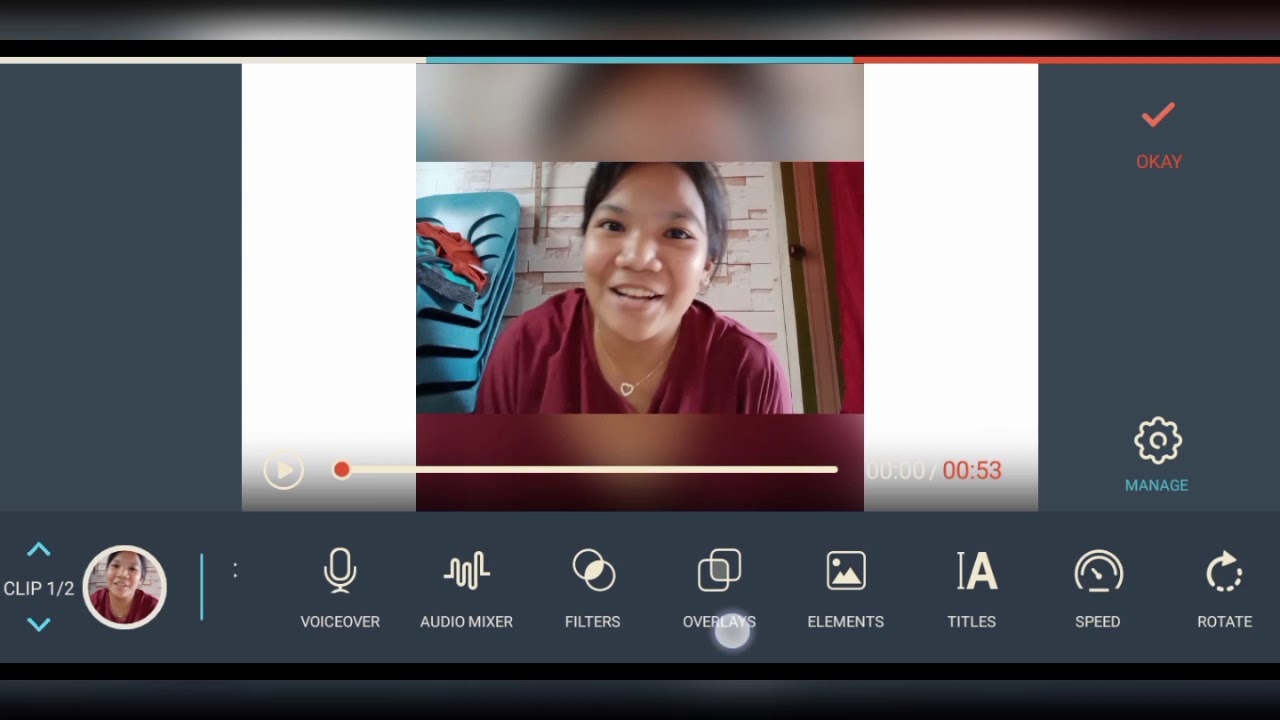
Task: Open the vertical dots menu beside the clip thumbnail
Action: (x=235, y=570)
